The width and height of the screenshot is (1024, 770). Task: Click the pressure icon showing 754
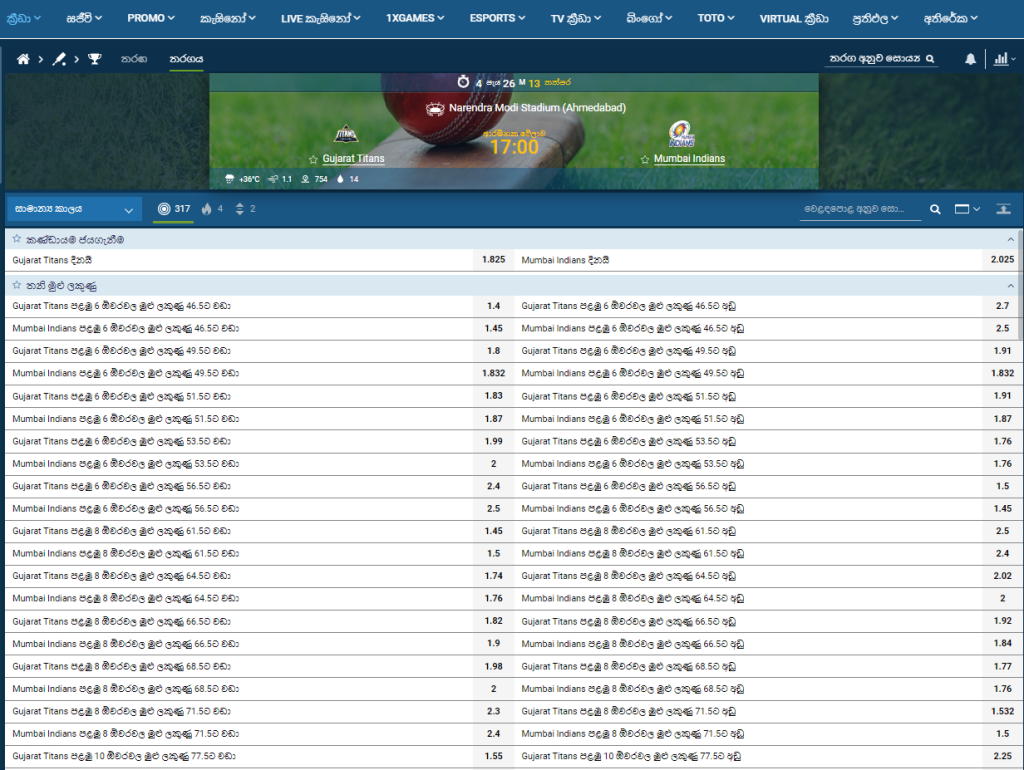point(305,179)
